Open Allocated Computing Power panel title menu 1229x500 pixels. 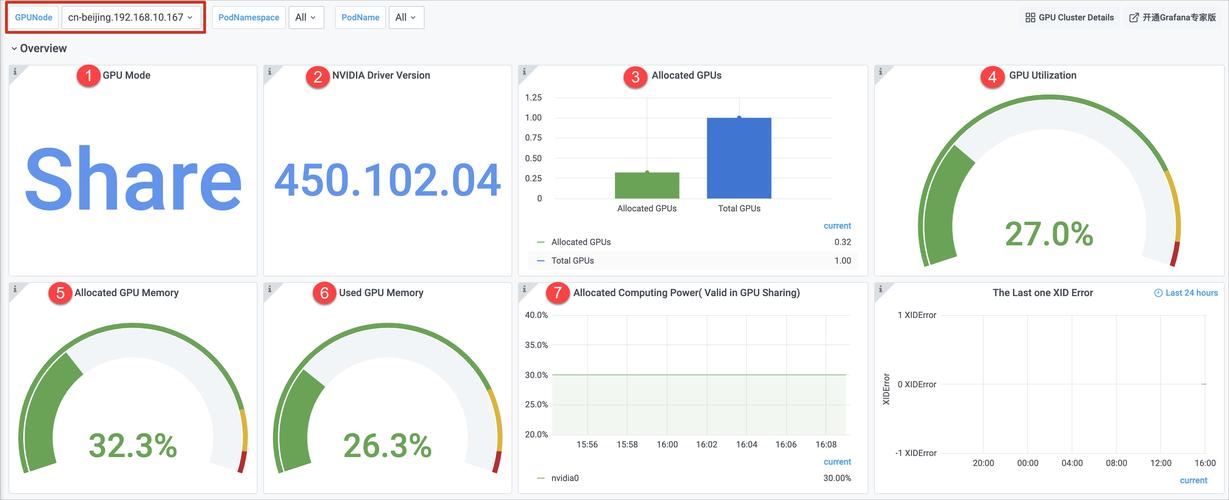click(686, 293)
